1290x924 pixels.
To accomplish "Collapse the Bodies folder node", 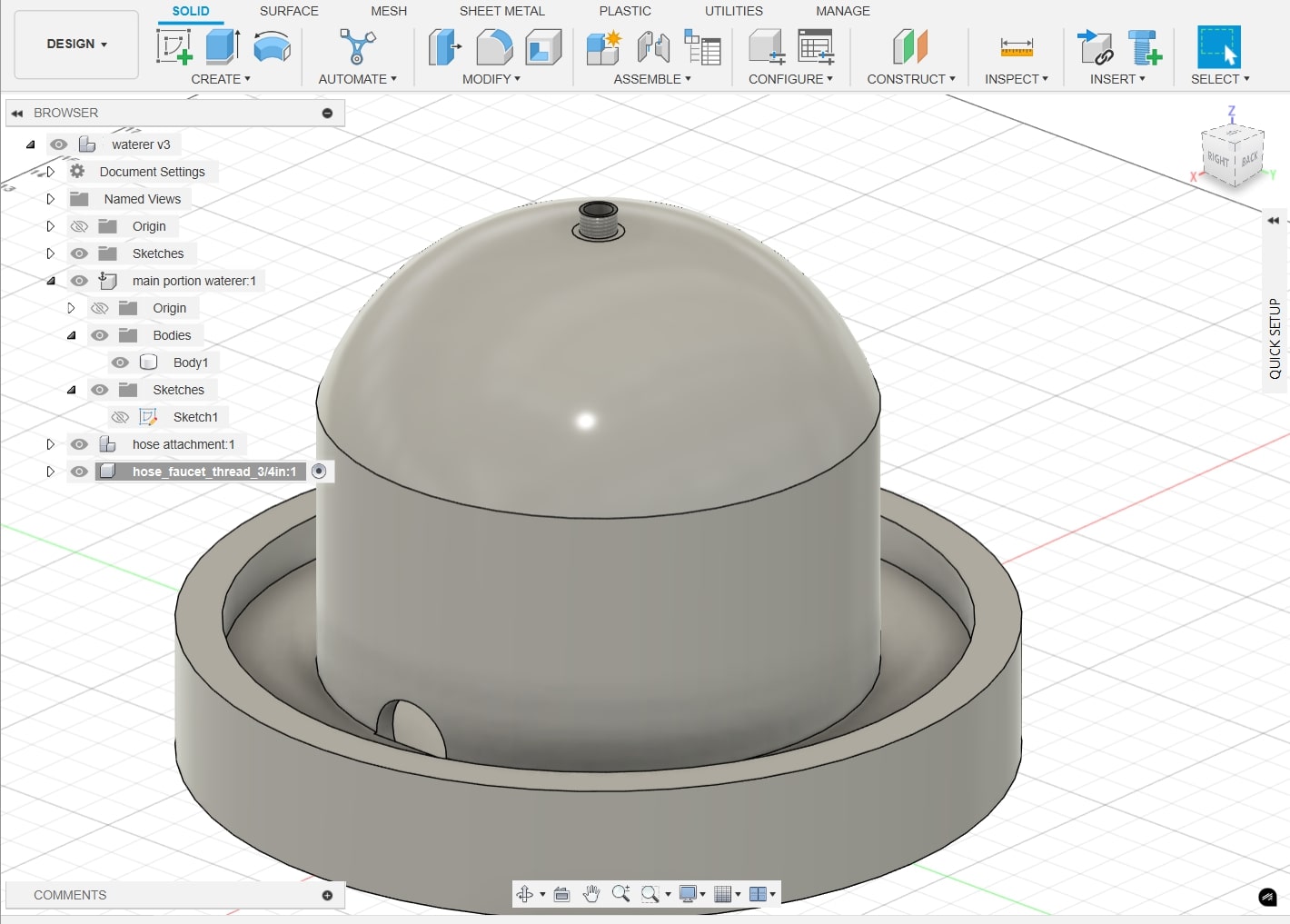I will coord(71,335).
